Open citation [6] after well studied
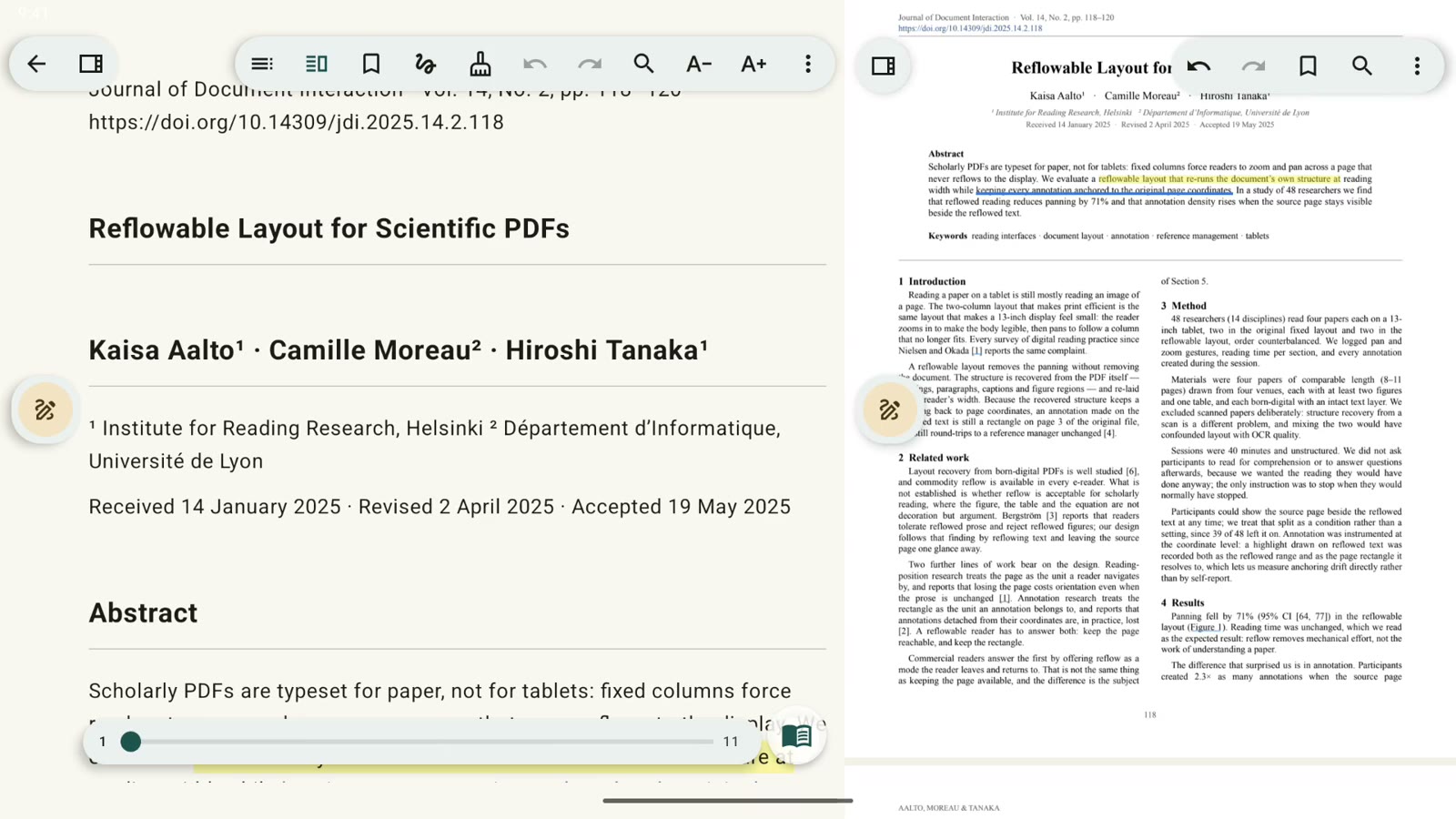The image size is (1456, 819). (1133, 471)
